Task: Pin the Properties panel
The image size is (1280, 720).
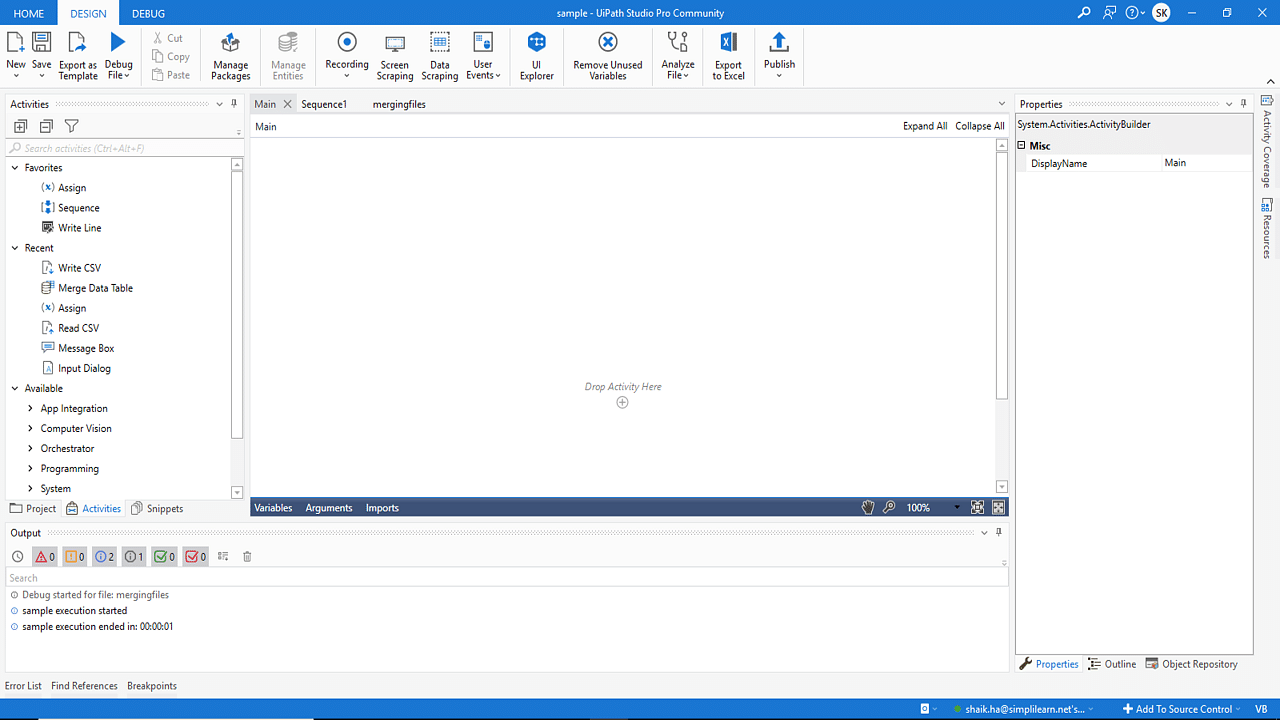Action: coord(1243,104)
